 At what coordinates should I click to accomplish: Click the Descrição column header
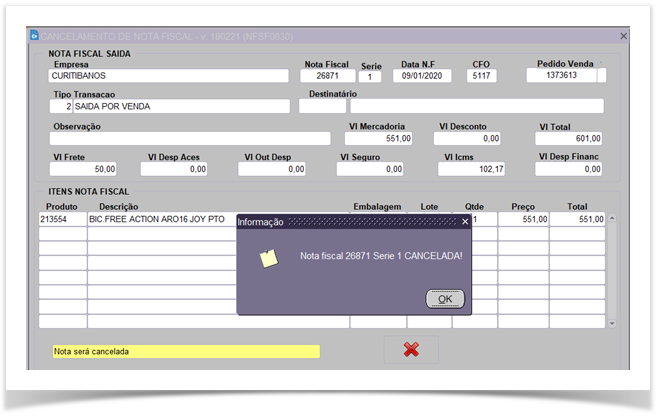pyautogui.click(x=119, y=207)
